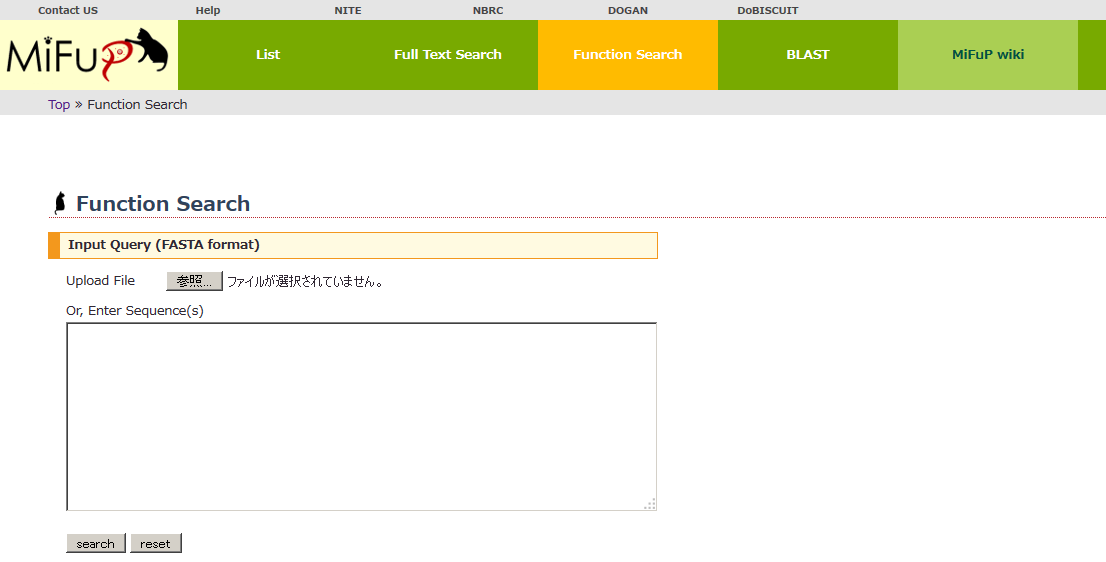Click the text area resize handle
Screen dimensions: 1106x562
point(650,504)
